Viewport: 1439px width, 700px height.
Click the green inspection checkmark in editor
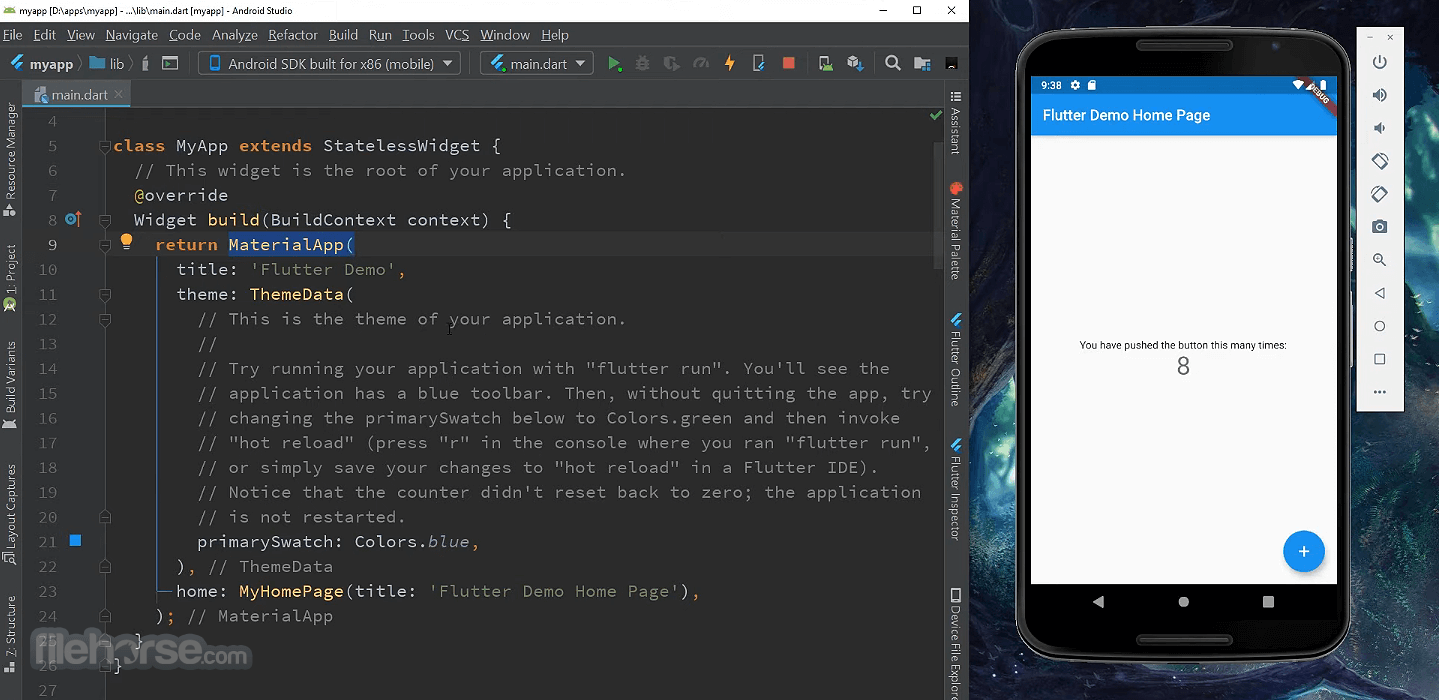(936, 116)
